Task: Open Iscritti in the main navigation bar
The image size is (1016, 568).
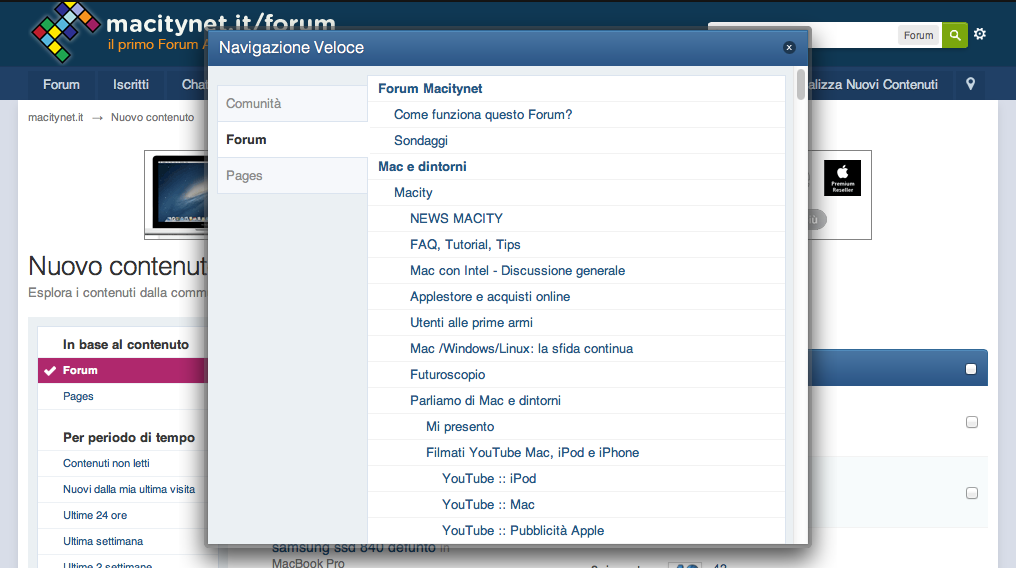Action: (131, 84)
